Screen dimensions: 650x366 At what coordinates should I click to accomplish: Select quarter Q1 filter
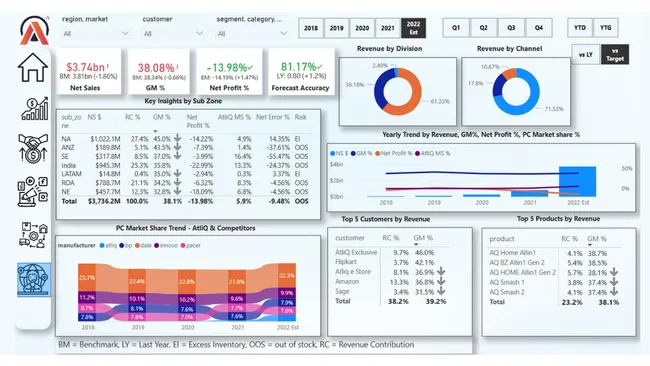(456, 28)
